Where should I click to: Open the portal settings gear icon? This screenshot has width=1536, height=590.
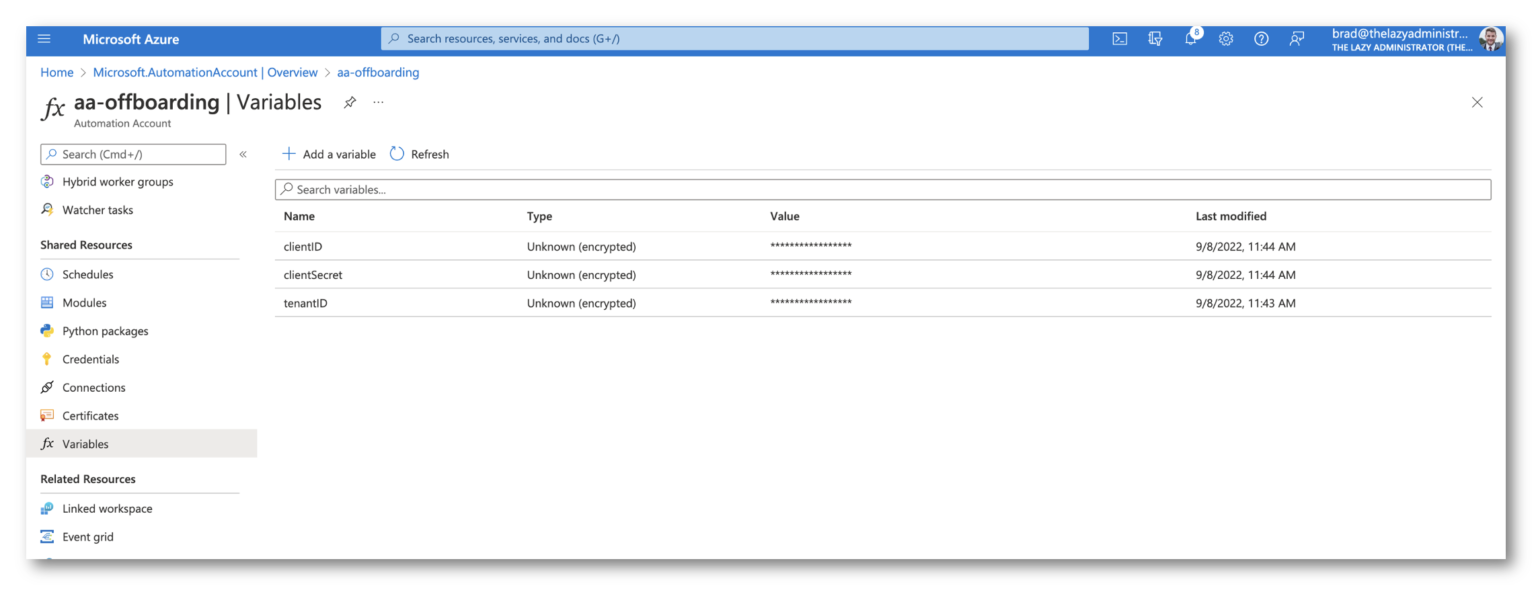(x=1226, y=39)
